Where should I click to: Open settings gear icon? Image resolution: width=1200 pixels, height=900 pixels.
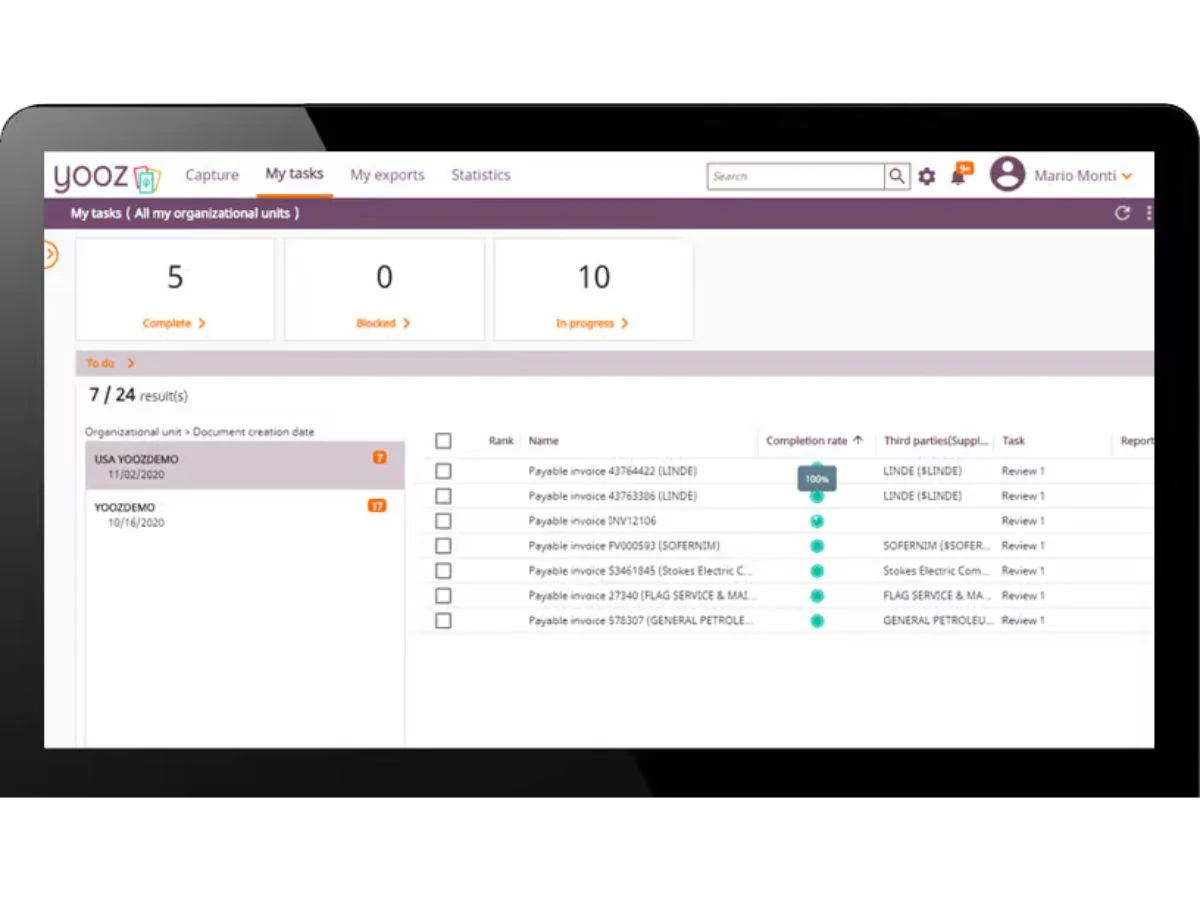pos(927,177)
